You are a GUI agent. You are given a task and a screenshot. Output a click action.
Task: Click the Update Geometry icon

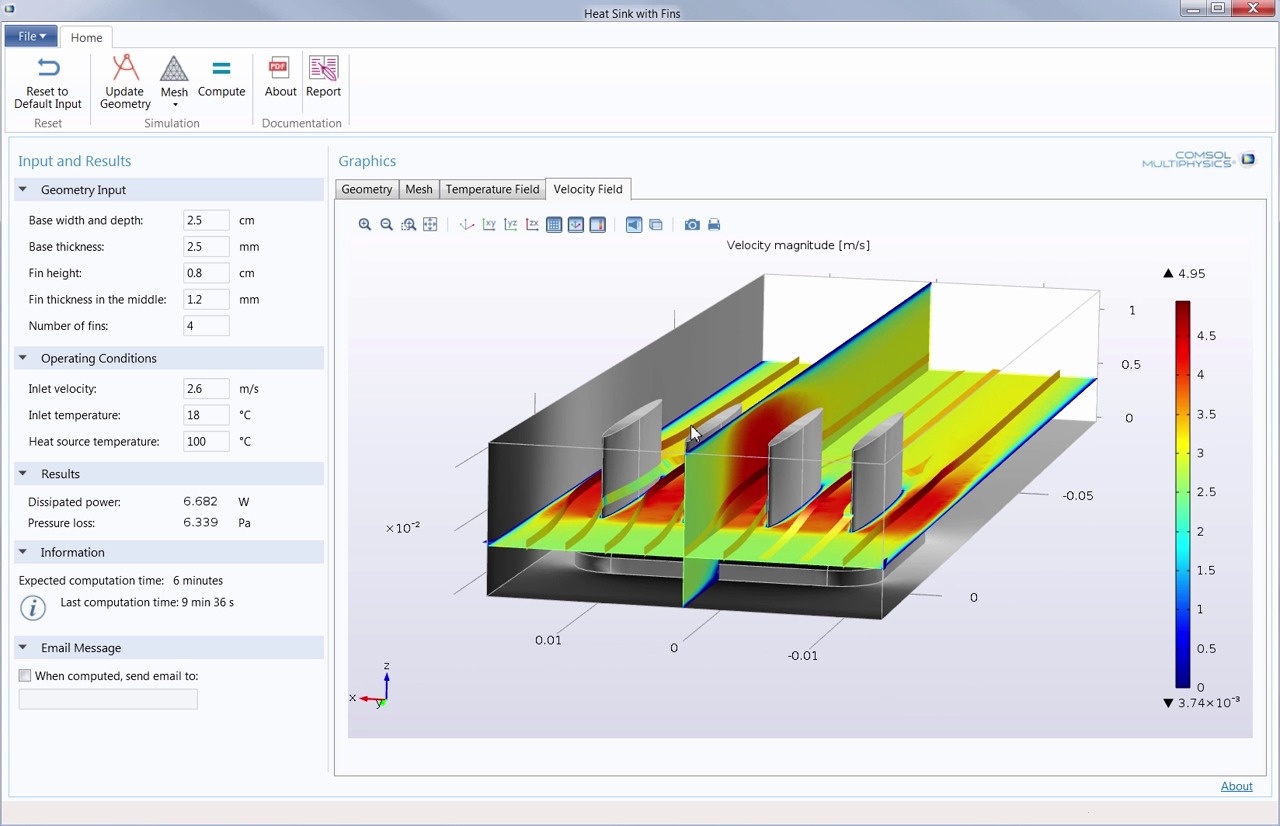(125, 68)
